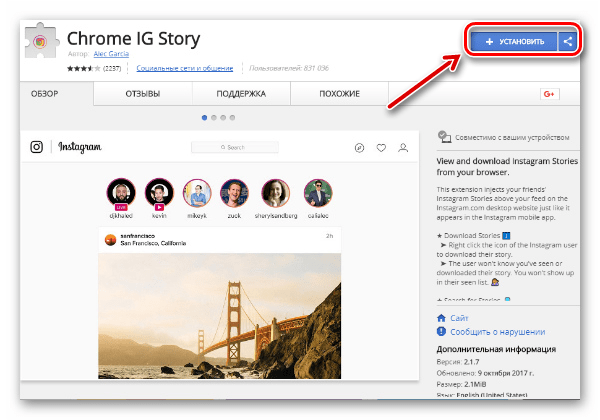Click the heart activity icon
Viewport: 600px width, 420px height.
[382, 148]
